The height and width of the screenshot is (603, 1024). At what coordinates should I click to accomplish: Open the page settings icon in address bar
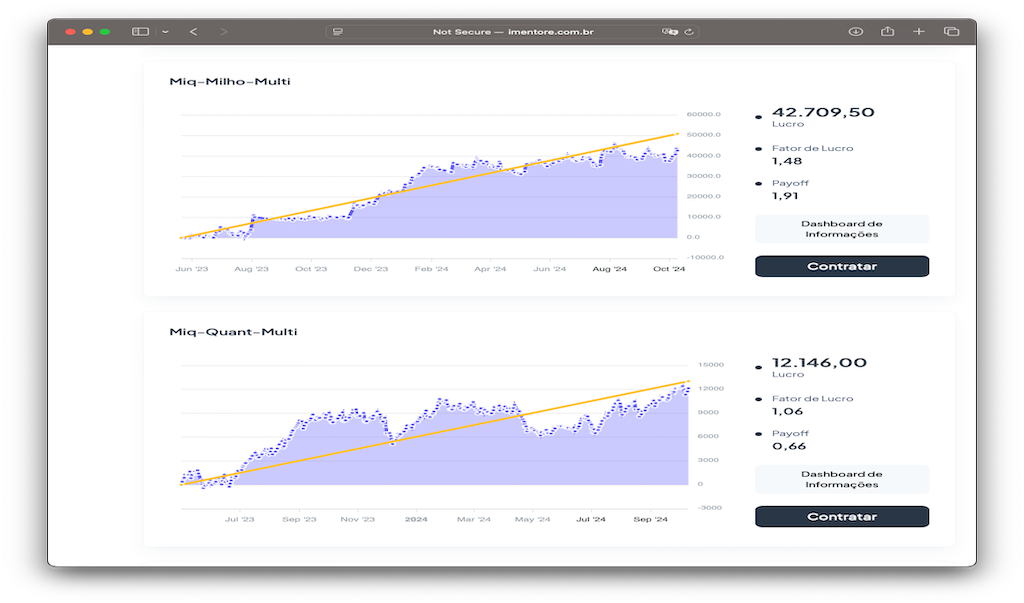tap(338, 31)
